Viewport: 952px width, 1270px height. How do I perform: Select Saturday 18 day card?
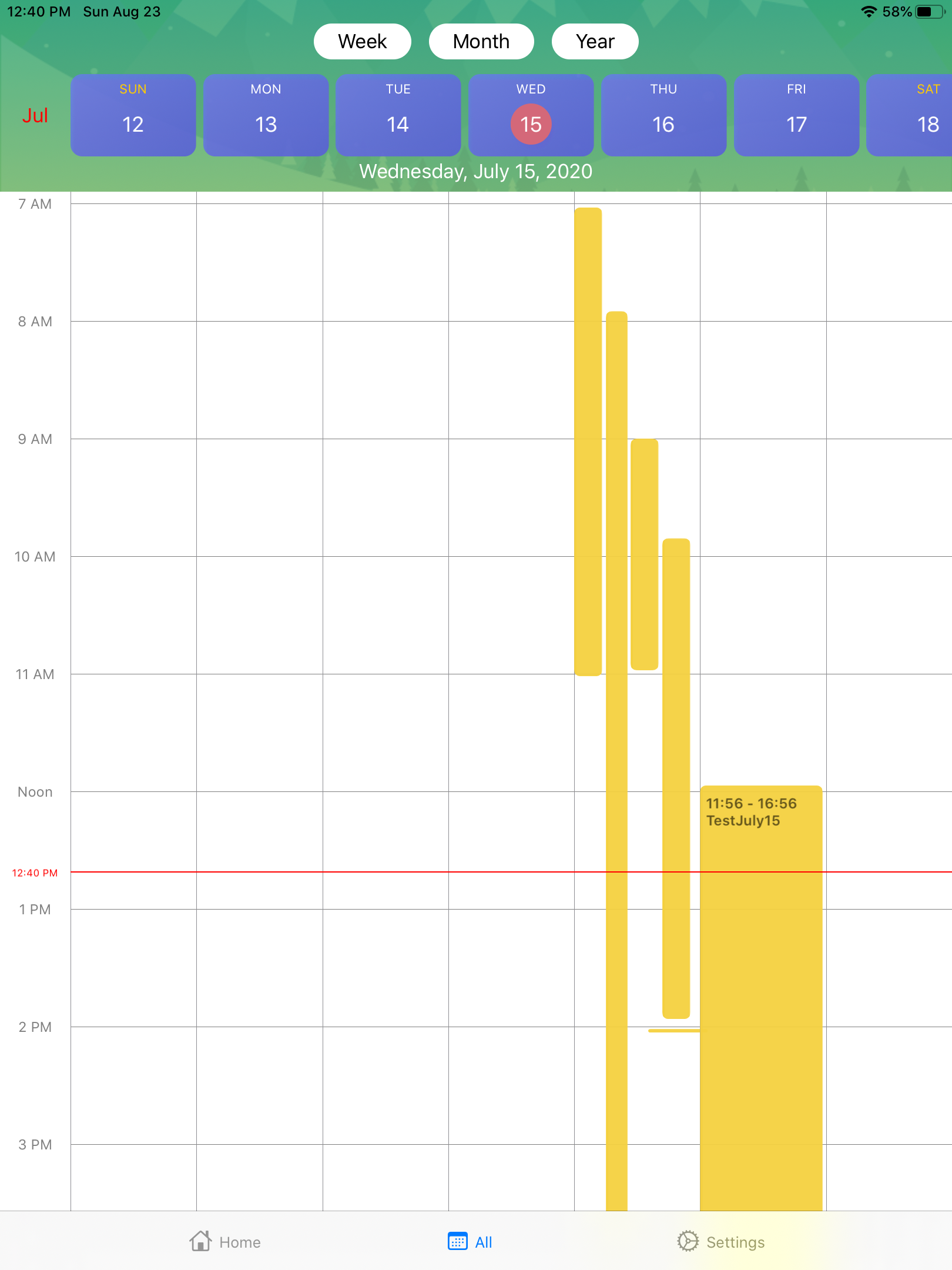(x=911, y=115)
